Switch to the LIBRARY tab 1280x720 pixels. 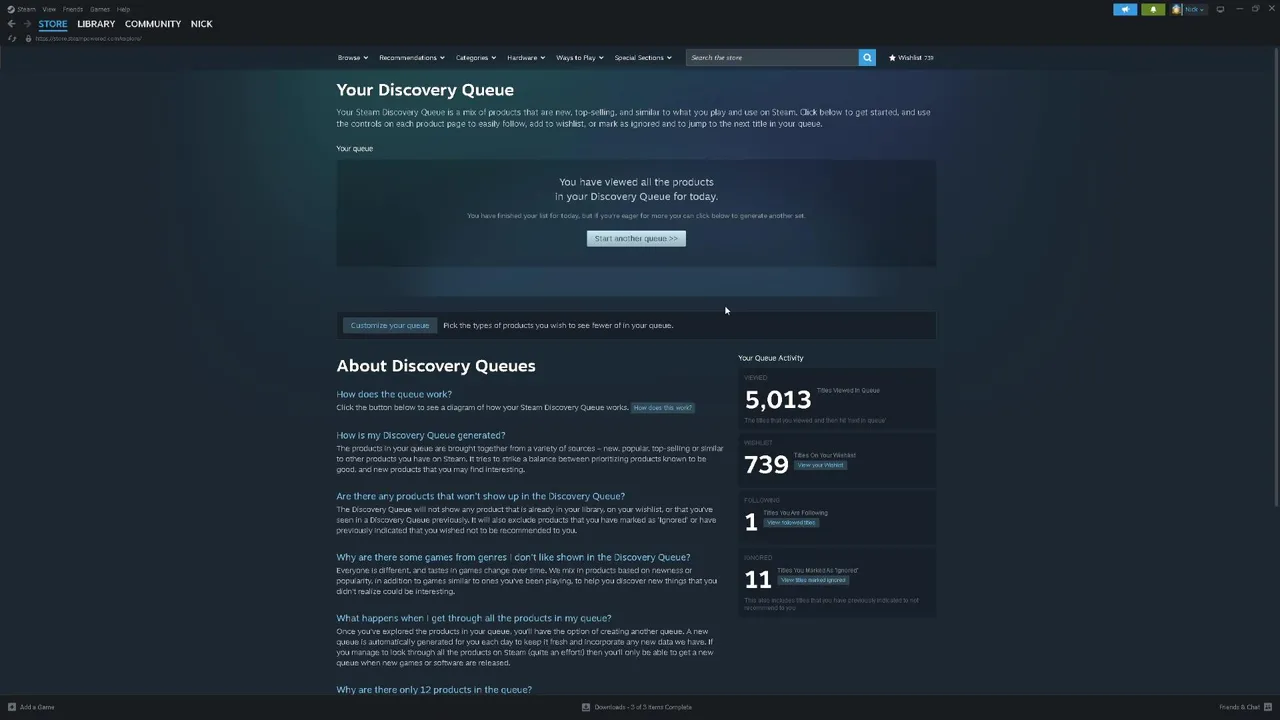96,24
